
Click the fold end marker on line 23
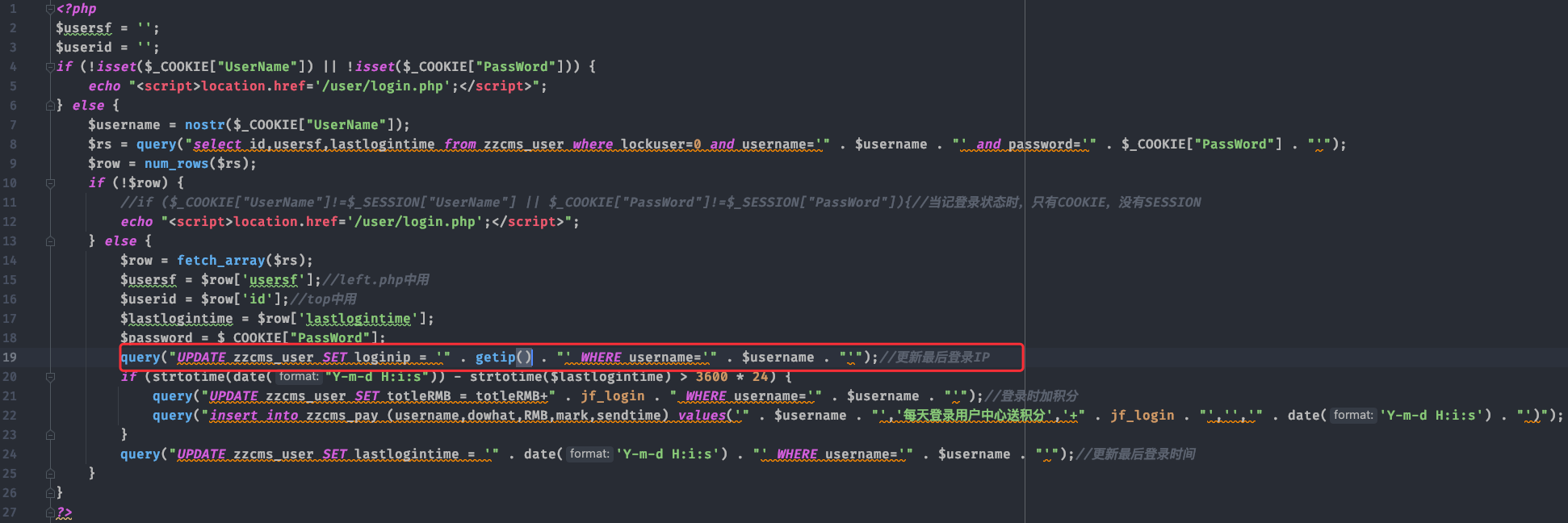50,435
